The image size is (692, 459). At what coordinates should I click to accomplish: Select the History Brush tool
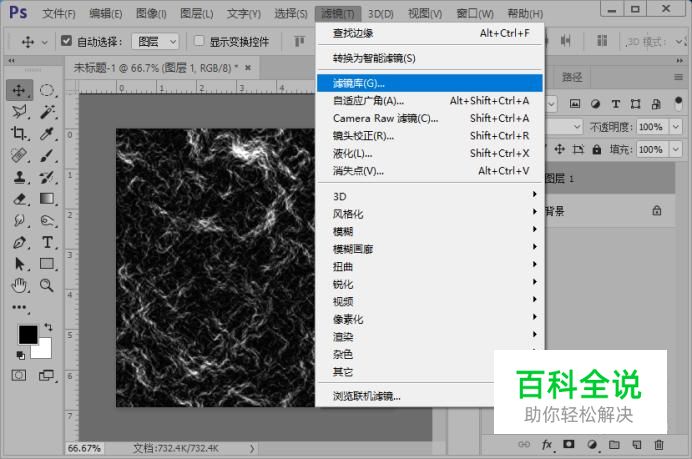[x=47, y=177]
